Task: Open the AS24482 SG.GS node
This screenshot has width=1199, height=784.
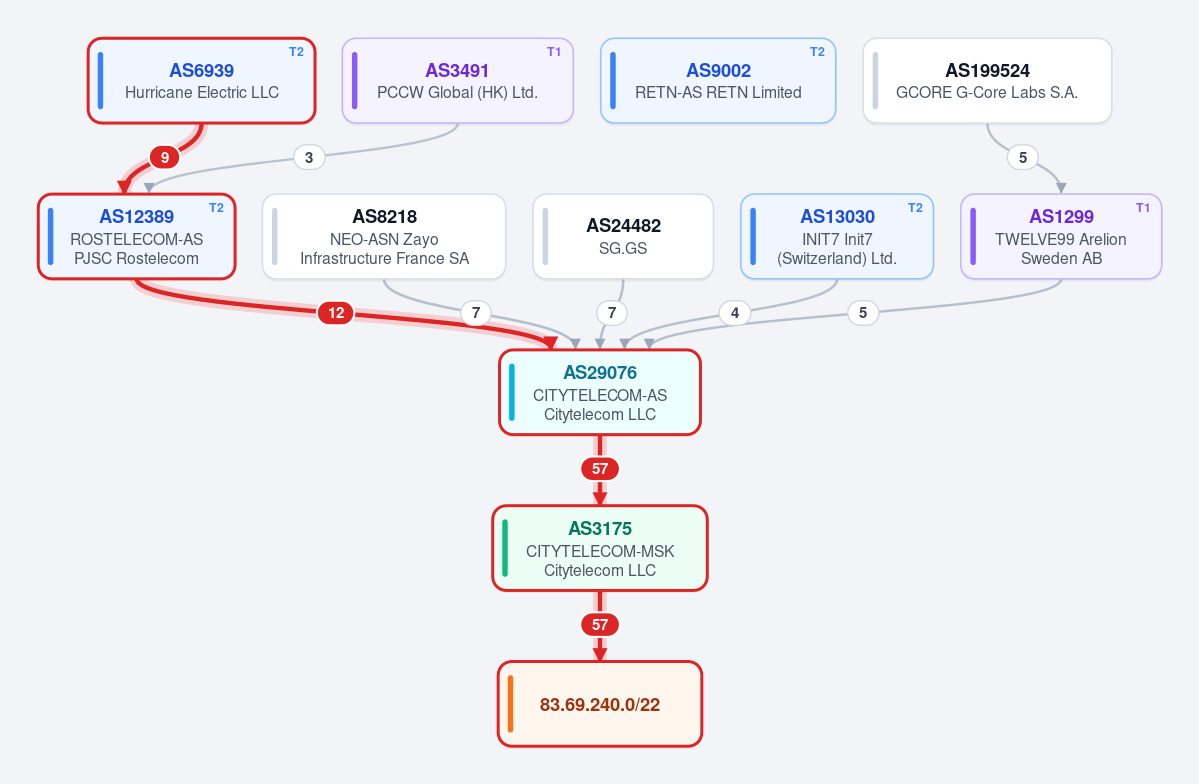Action: tap(623, 236)
